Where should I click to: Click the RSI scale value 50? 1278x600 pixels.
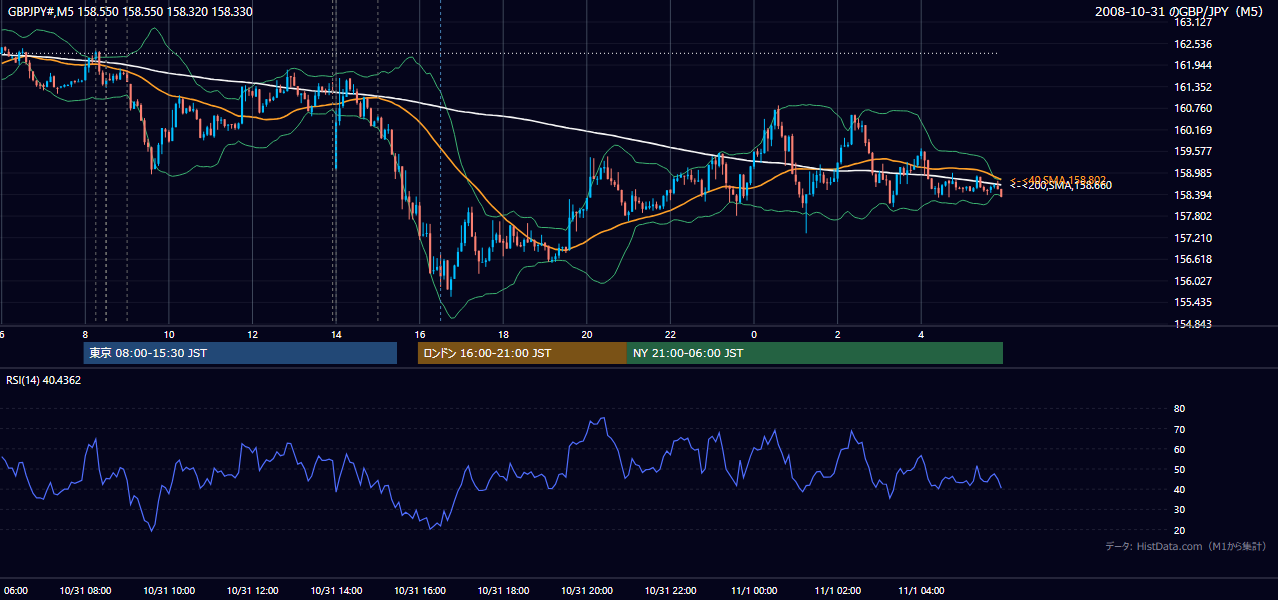1179,470
